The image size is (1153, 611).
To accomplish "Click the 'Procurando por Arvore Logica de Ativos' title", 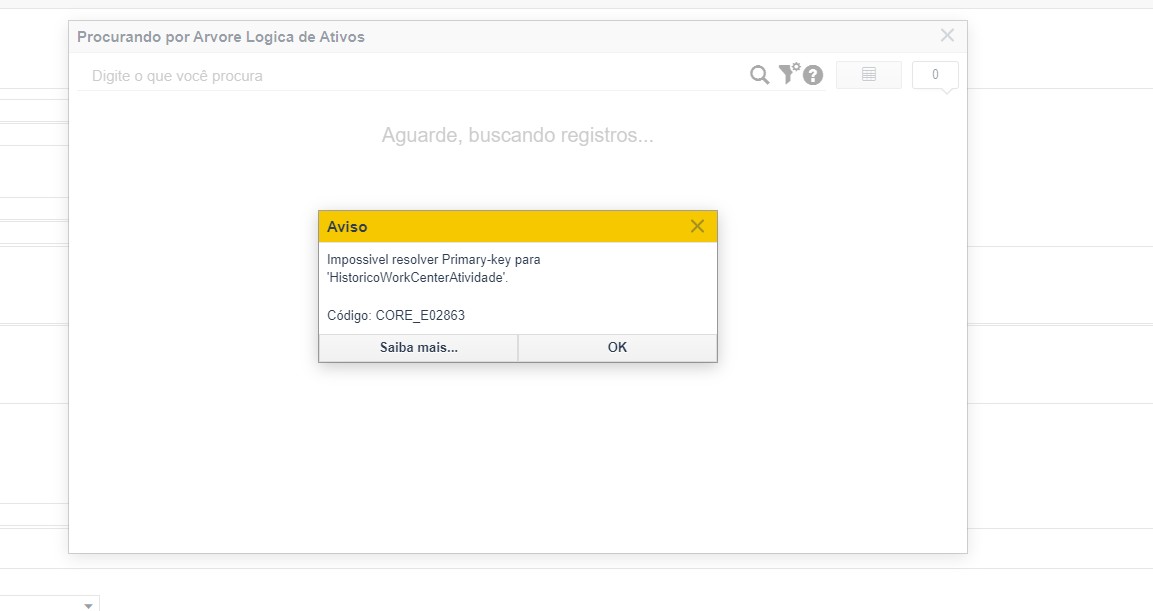I will (x=221, y=37).
